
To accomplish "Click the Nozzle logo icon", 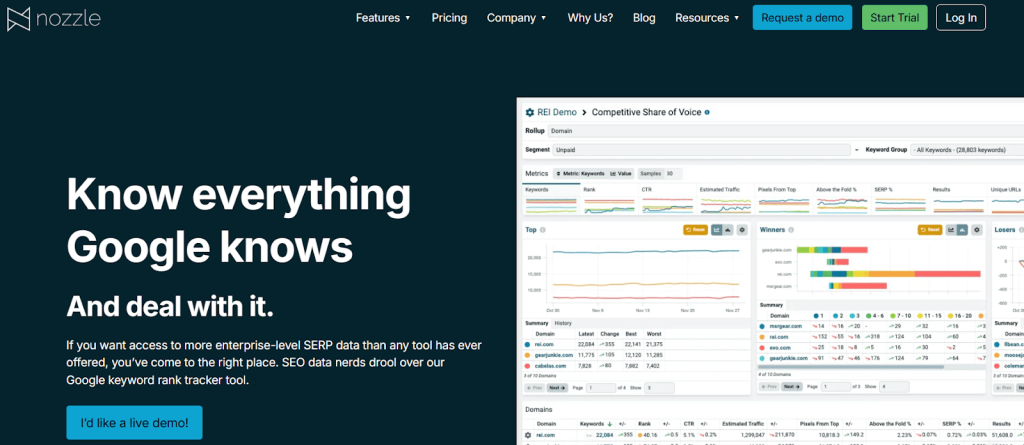I will pos(19,18).
